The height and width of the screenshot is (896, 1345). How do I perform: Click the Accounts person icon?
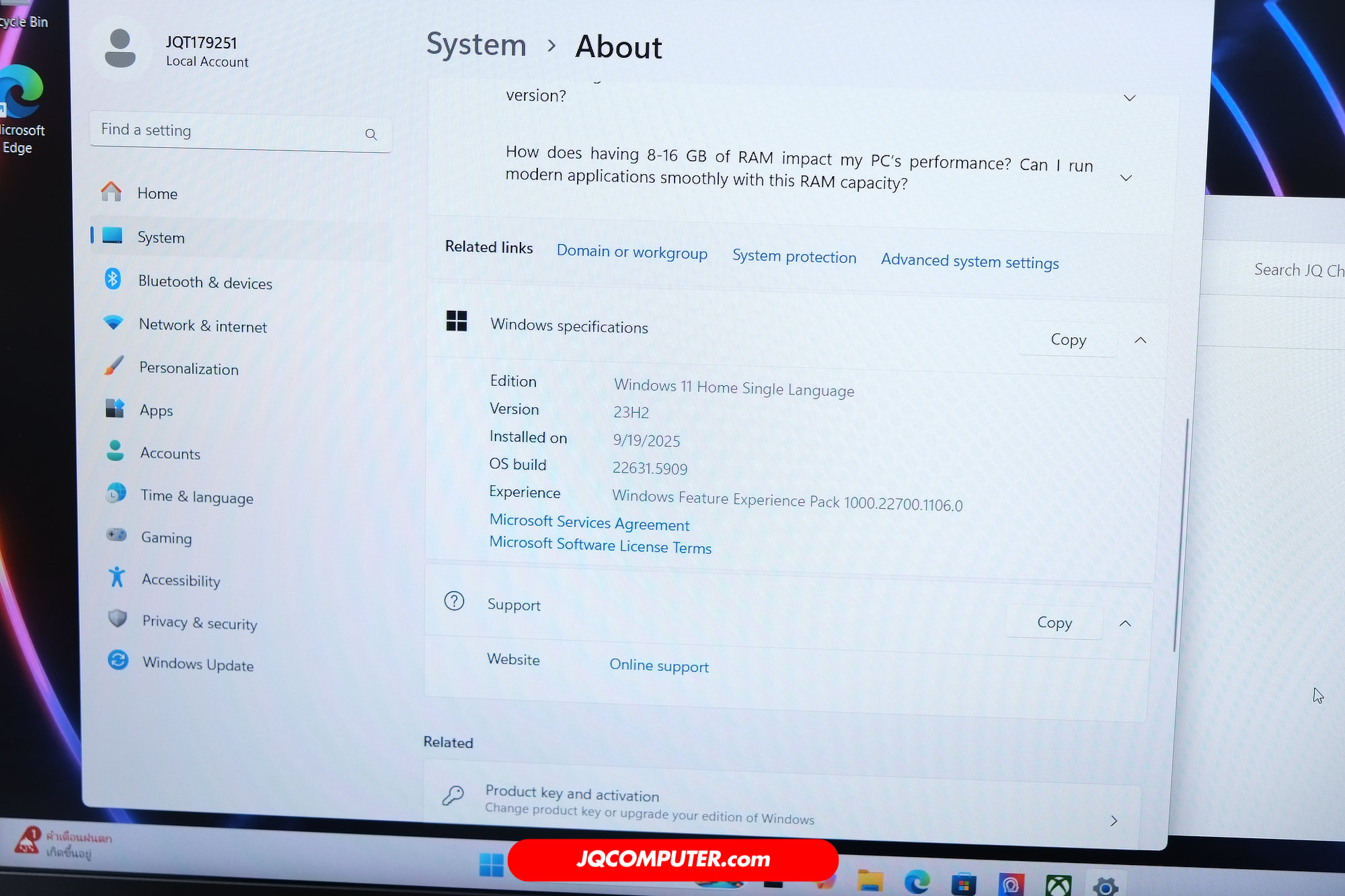point(116,450)
